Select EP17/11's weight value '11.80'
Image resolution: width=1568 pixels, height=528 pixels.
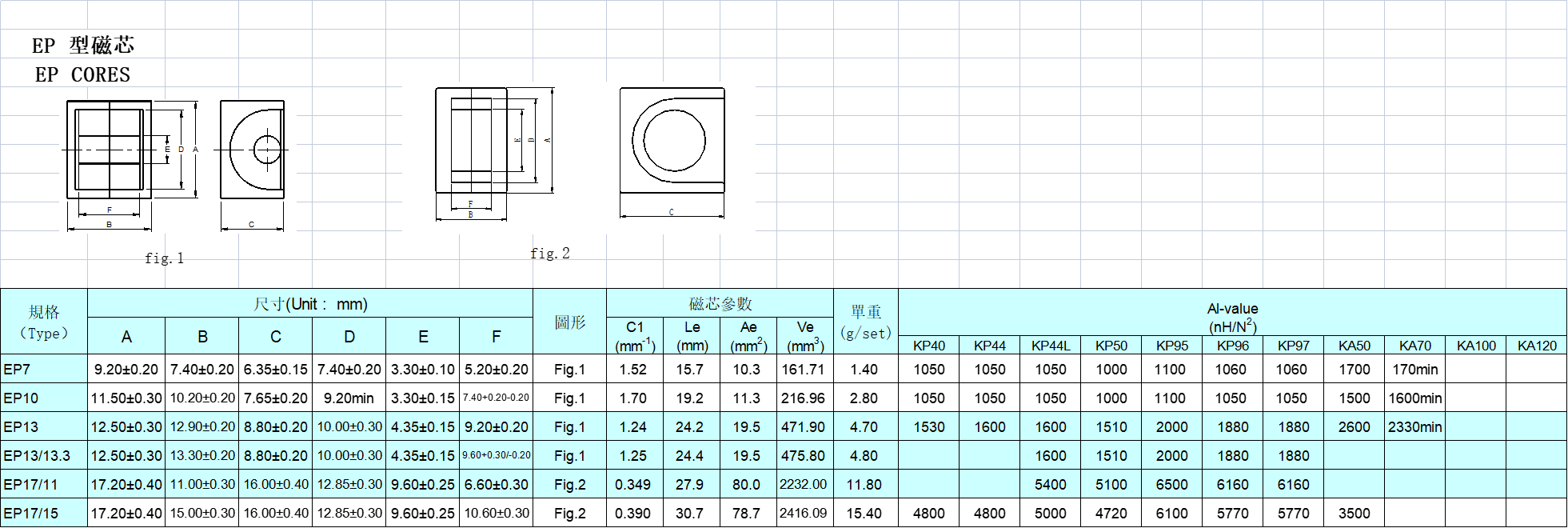pos(866,484)
